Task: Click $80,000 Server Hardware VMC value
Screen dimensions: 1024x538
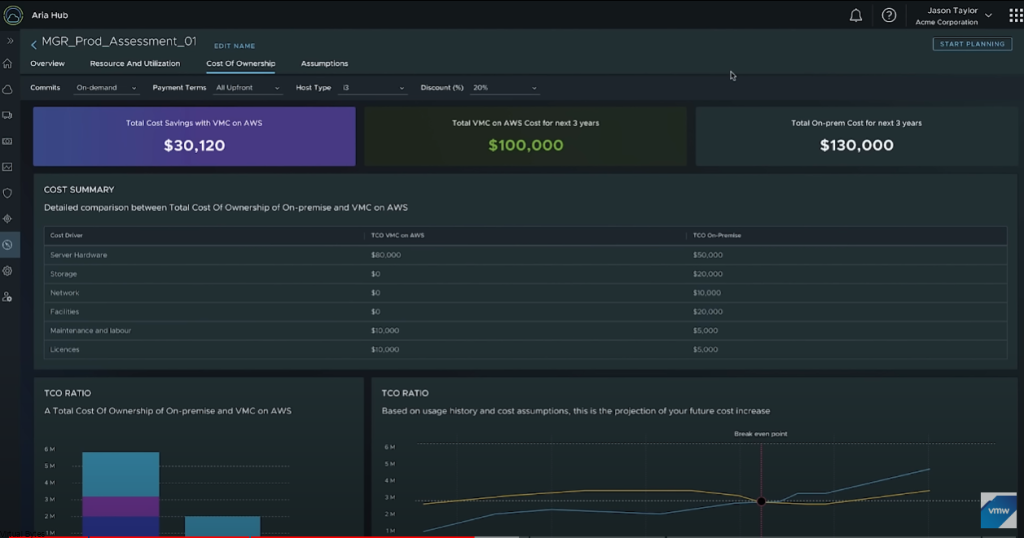Action: pos(386,255)
